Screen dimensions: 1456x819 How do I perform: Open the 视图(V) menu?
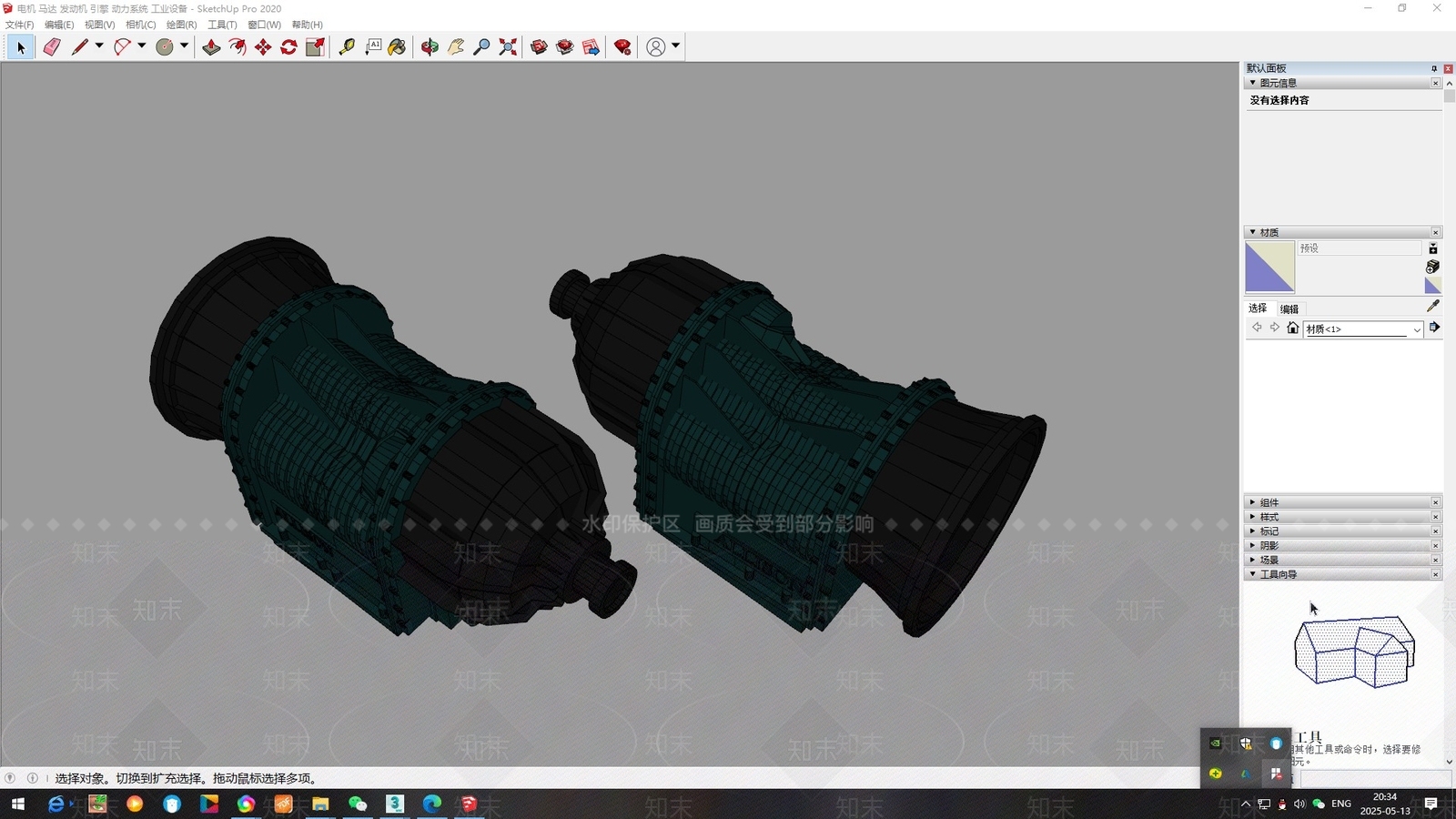coord(100,25)
